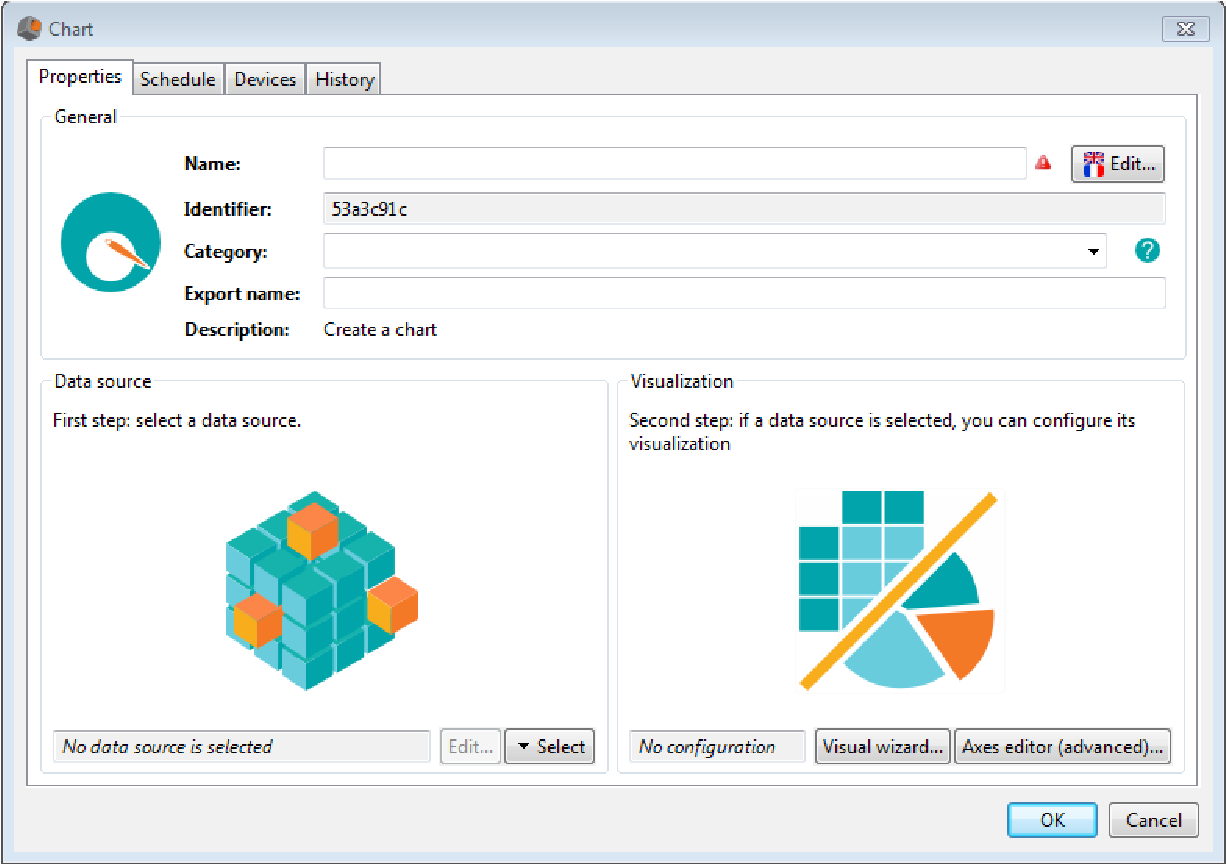Switch to the Devices tab
1226x864 pixels.
click(x=265, y=80)
